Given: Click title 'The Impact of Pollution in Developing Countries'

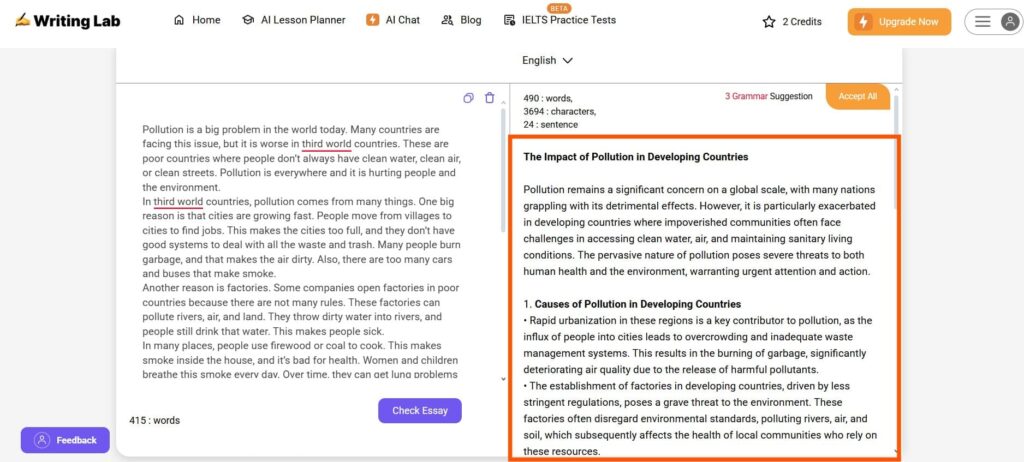Looking at the screenshot, I should click(x=636, y=157).
